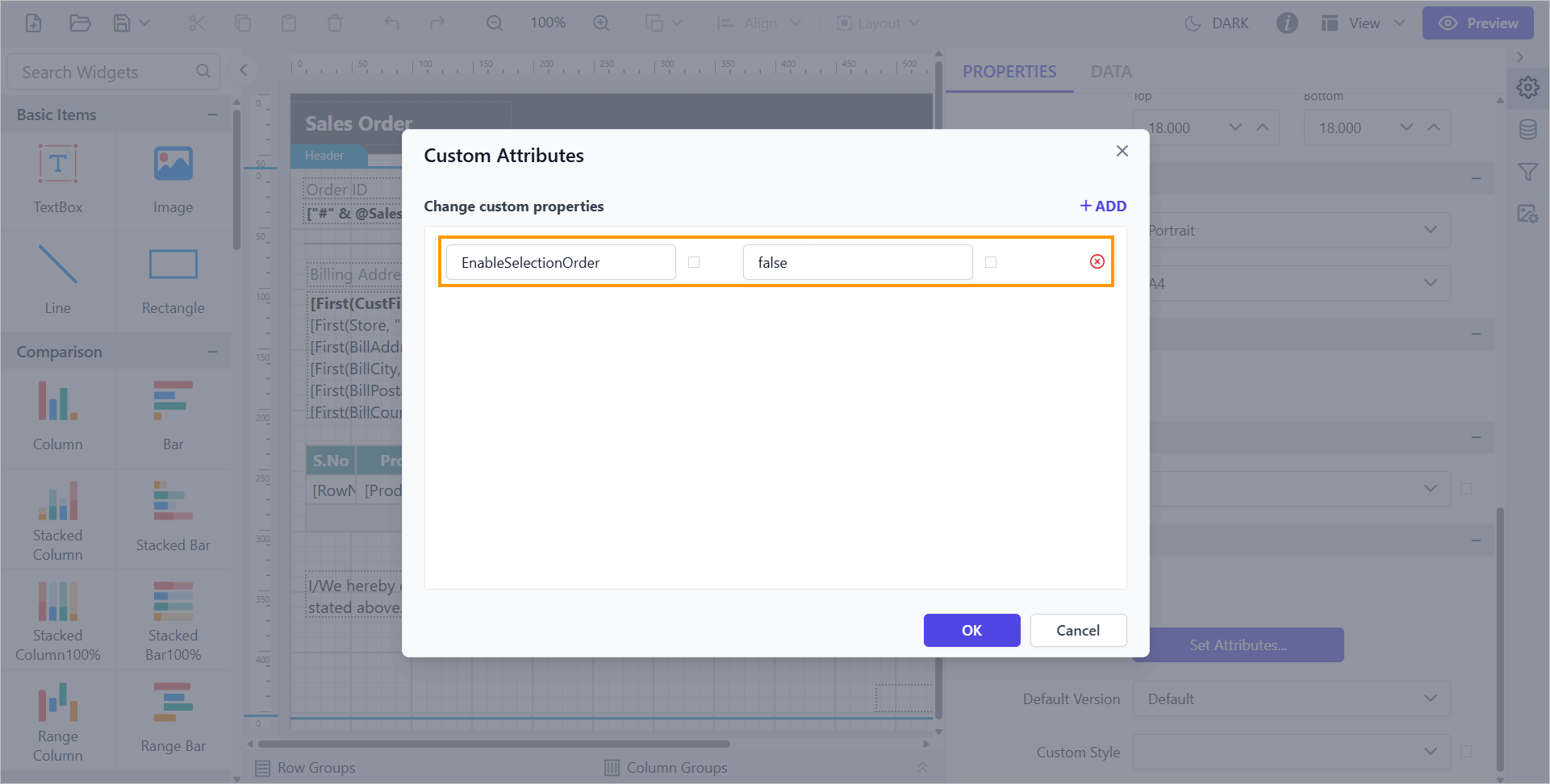Screen dimensions: 1550x784
Task: Open the Data source database icon
Action: 1527,130
